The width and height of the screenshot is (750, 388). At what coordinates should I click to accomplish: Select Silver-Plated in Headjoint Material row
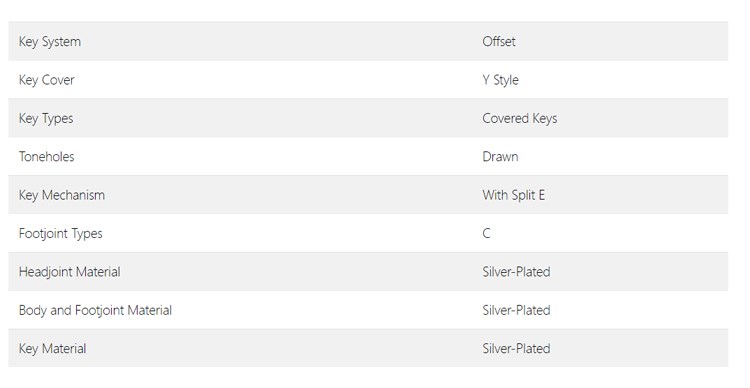coord(516,272)
